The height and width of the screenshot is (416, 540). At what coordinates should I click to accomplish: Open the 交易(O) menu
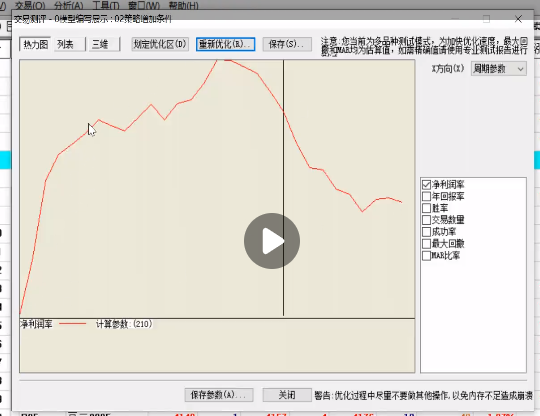tap(30, 5)
